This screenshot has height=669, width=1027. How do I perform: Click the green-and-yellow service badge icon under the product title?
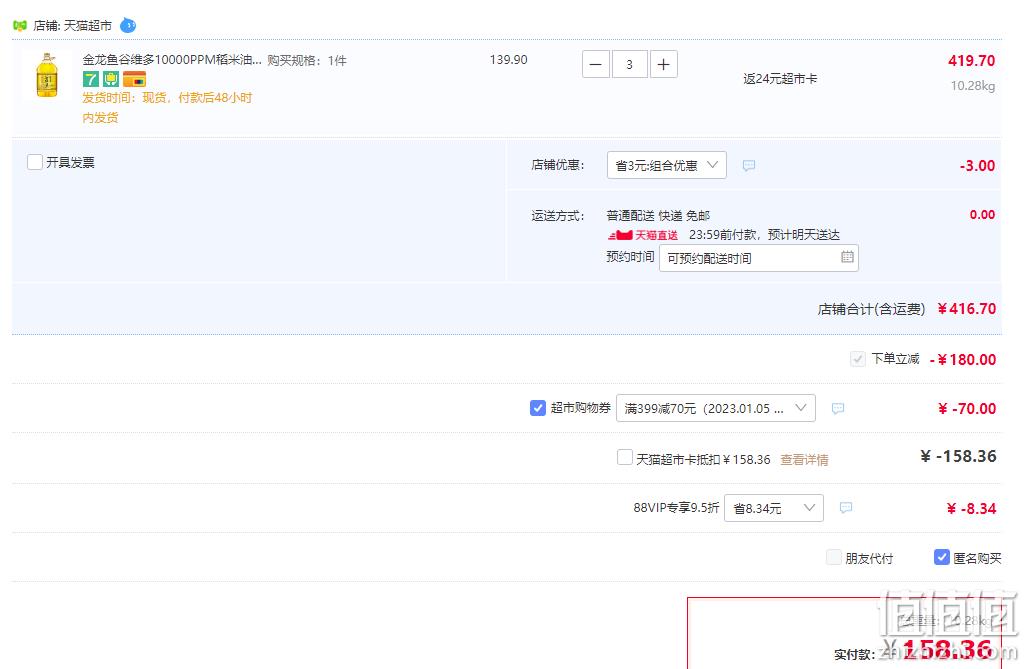111,79
